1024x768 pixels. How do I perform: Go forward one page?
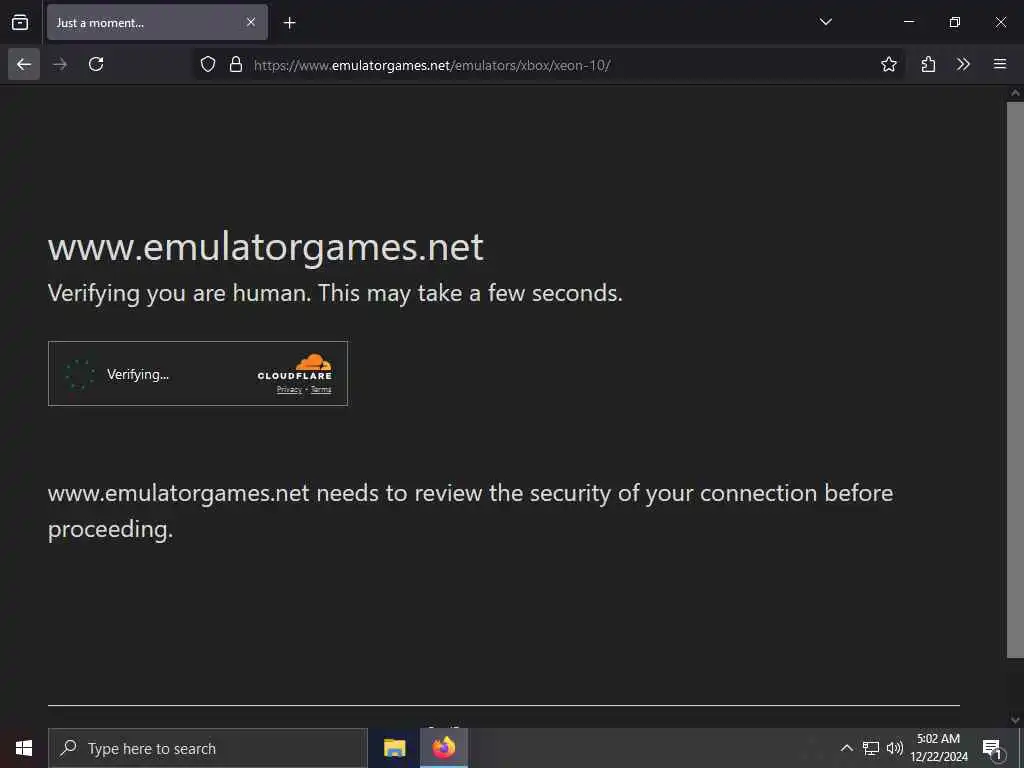[x=60, y=64]
